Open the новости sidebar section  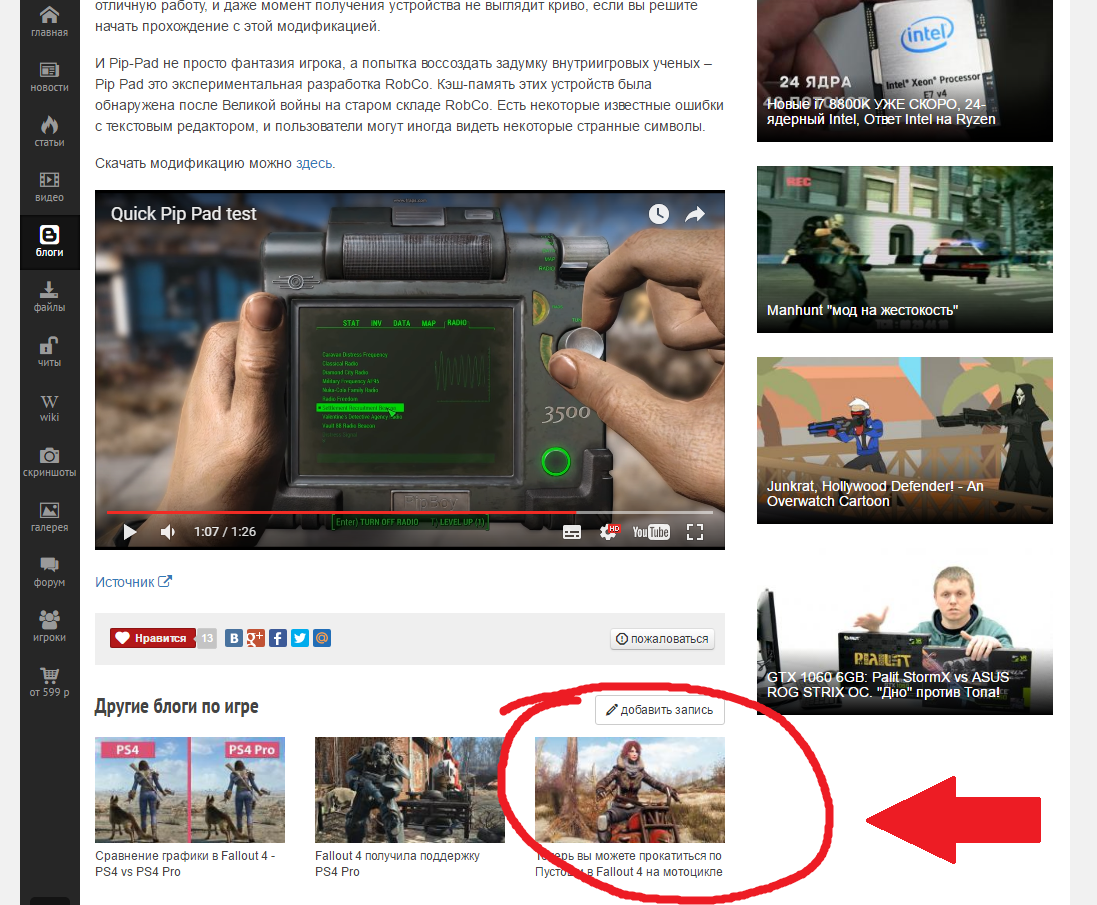tap(50, 77)
